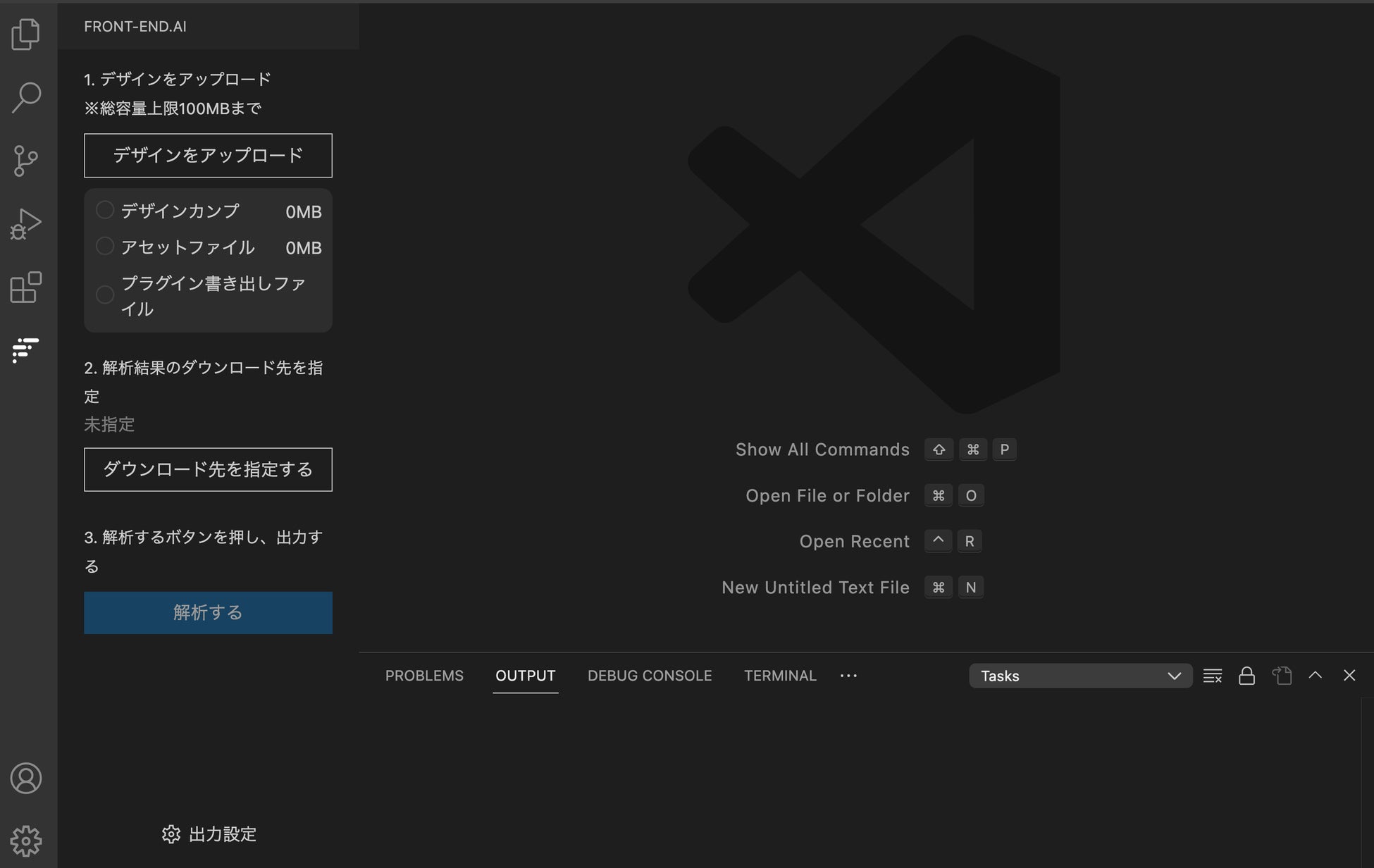
Task: Open the Accounts icon
Action: 26,778
